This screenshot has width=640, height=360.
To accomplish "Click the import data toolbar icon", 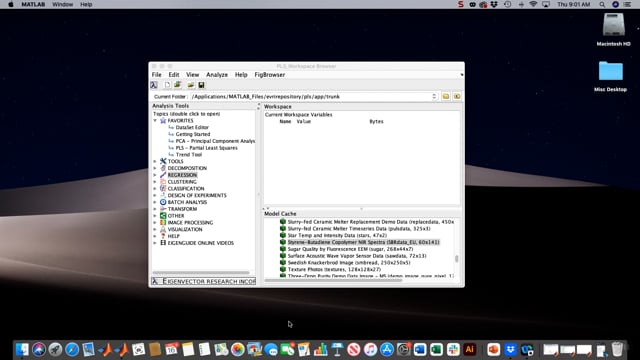I will coord(178,85).
